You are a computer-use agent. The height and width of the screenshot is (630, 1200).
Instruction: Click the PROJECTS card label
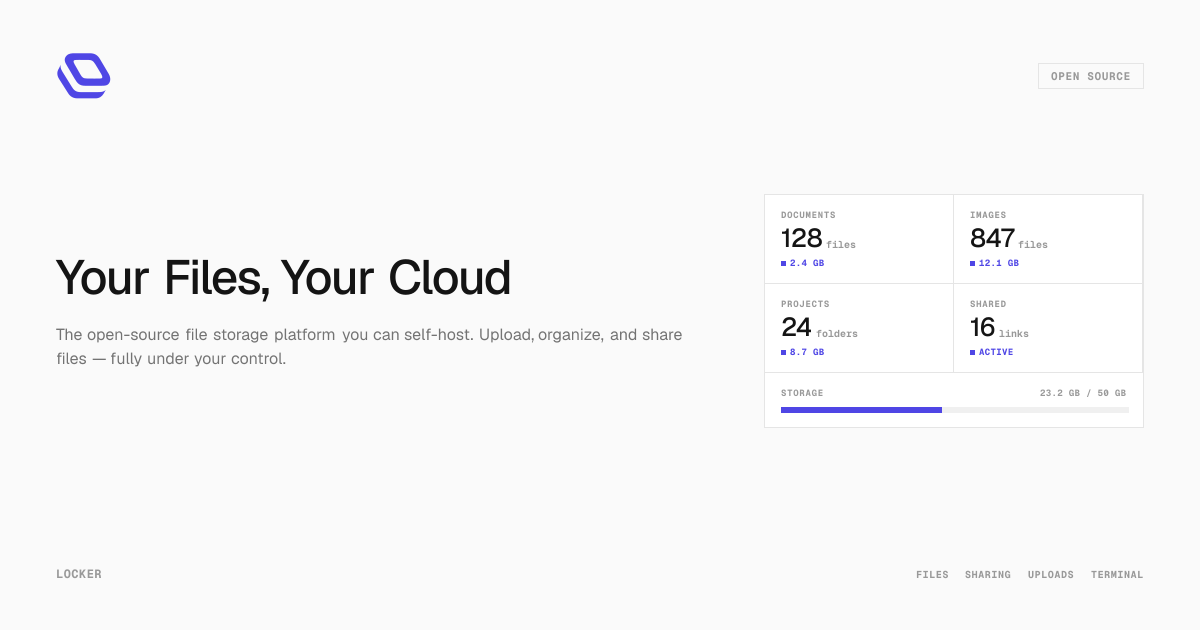805,304
